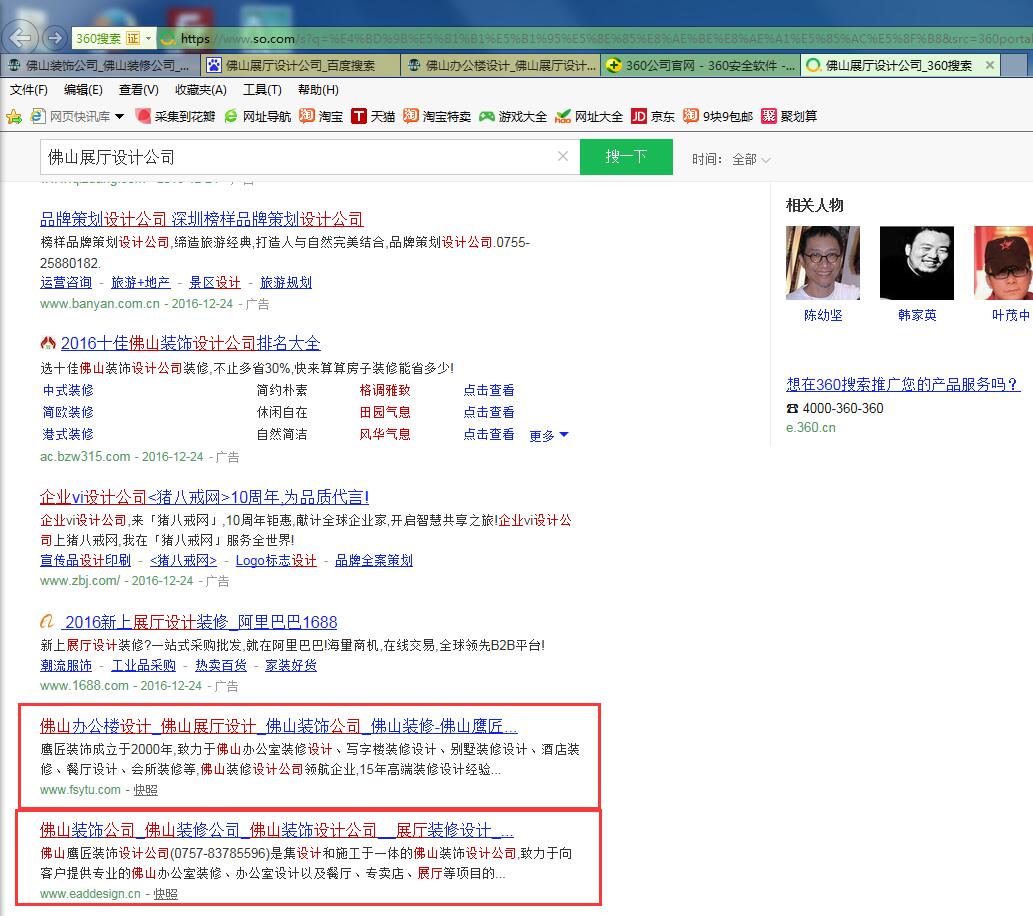This screenshot has height=916, width=1033.
Task: Click the 运营咨询 sublink
Action: pyautogui.click(x=66, y=283)
